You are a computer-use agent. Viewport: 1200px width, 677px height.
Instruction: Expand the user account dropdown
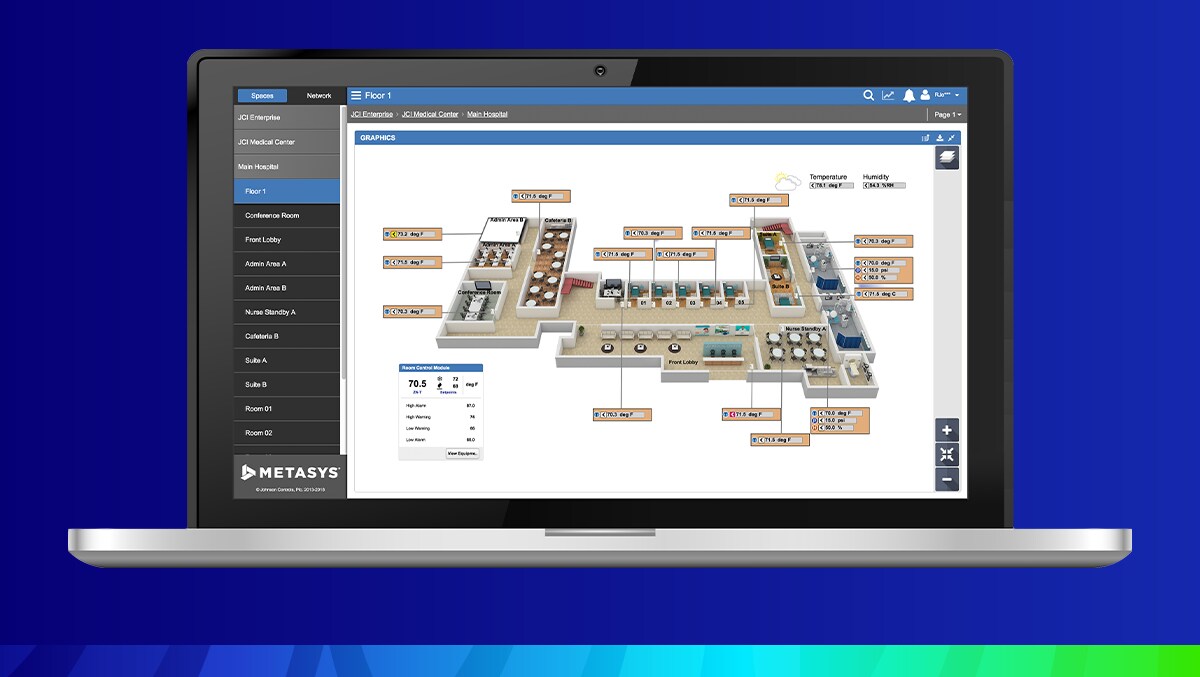957,96
